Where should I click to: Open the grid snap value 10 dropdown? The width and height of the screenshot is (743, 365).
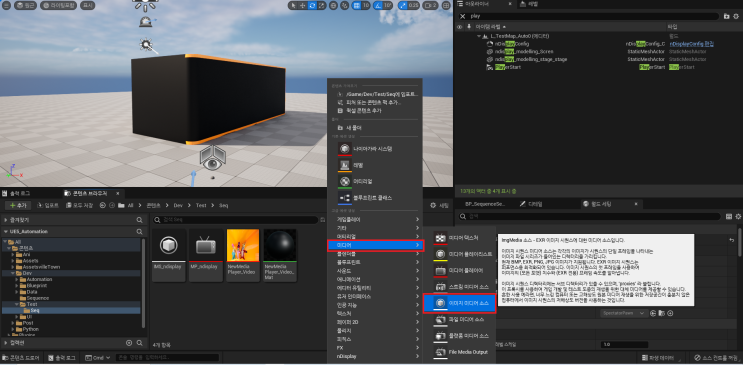pyautogui.click(x=366, y=5)
